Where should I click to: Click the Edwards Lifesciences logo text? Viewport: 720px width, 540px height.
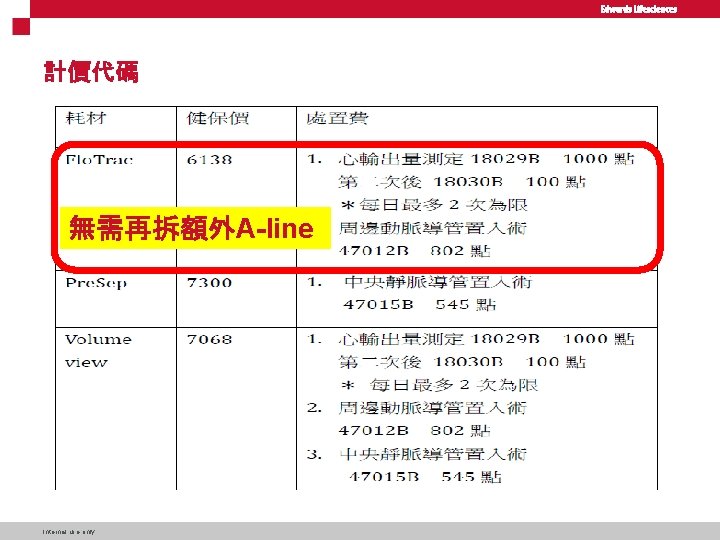[x=638, y=9]
